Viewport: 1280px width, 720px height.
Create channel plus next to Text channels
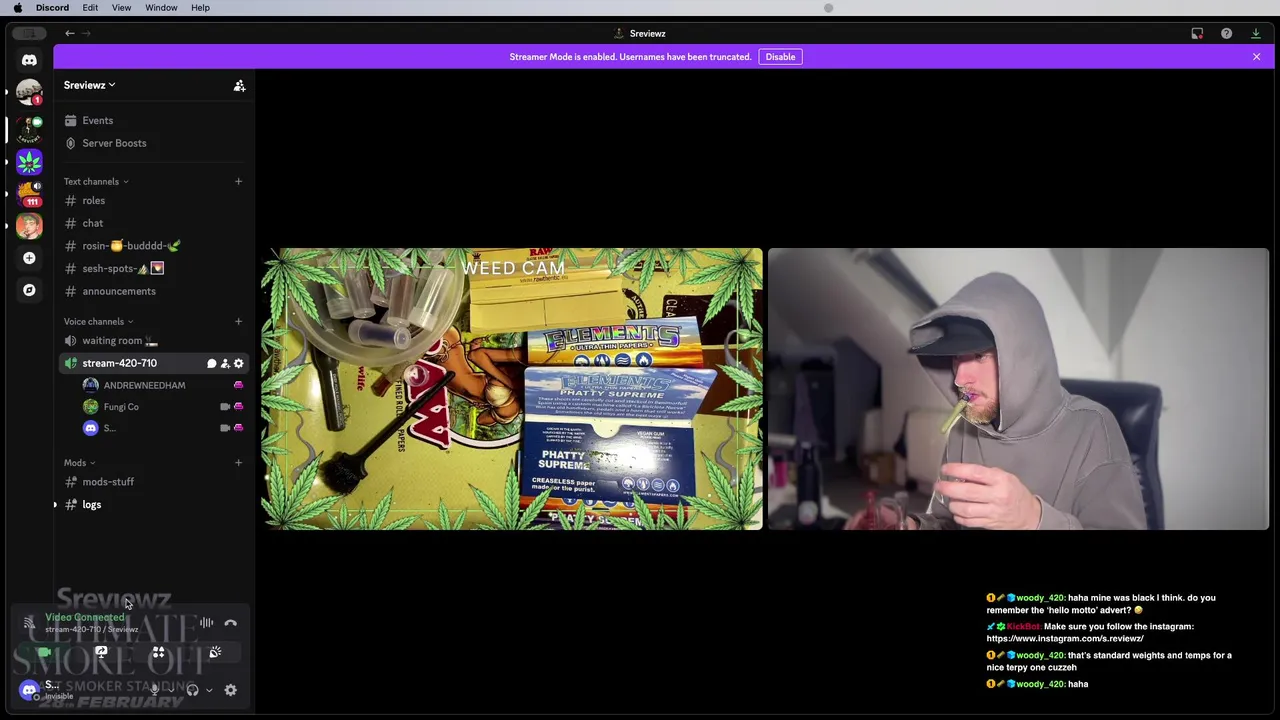238,181
